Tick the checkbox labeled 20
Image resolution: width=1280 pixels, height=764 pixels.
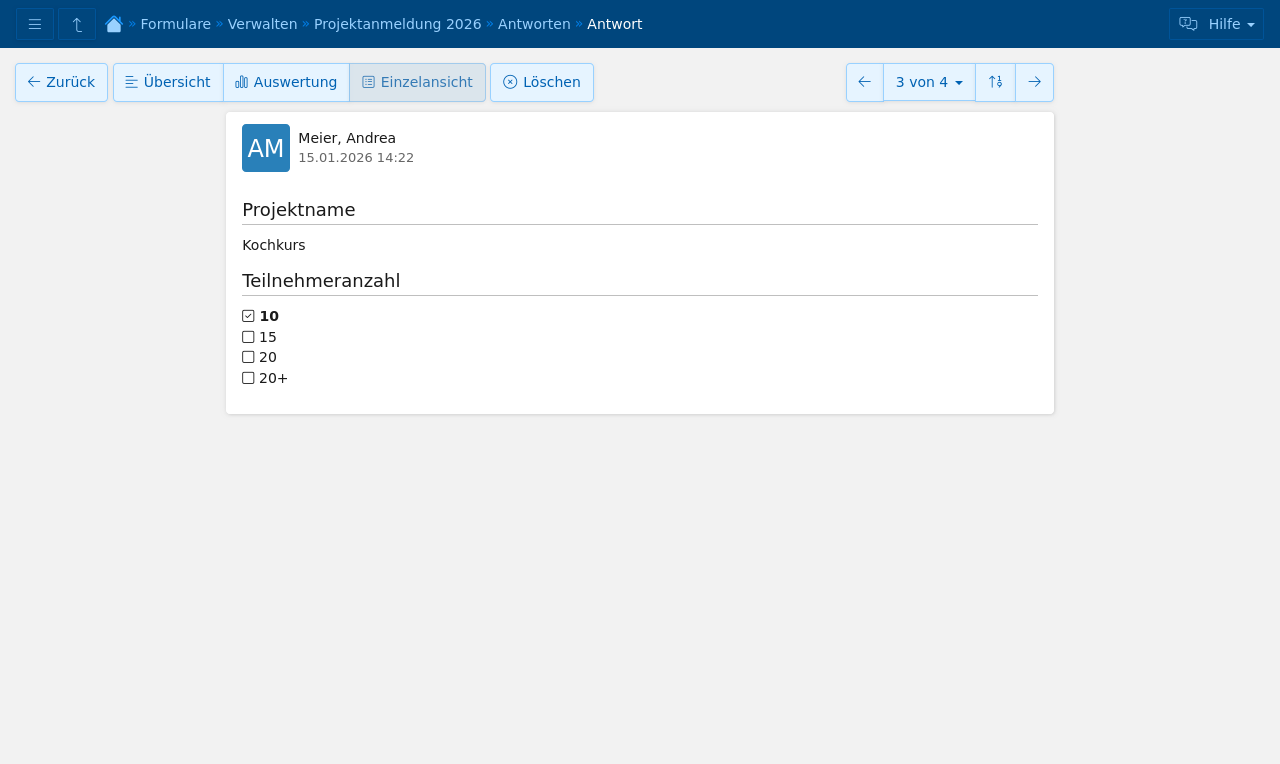pyautogui.click(x=249, y=357)
